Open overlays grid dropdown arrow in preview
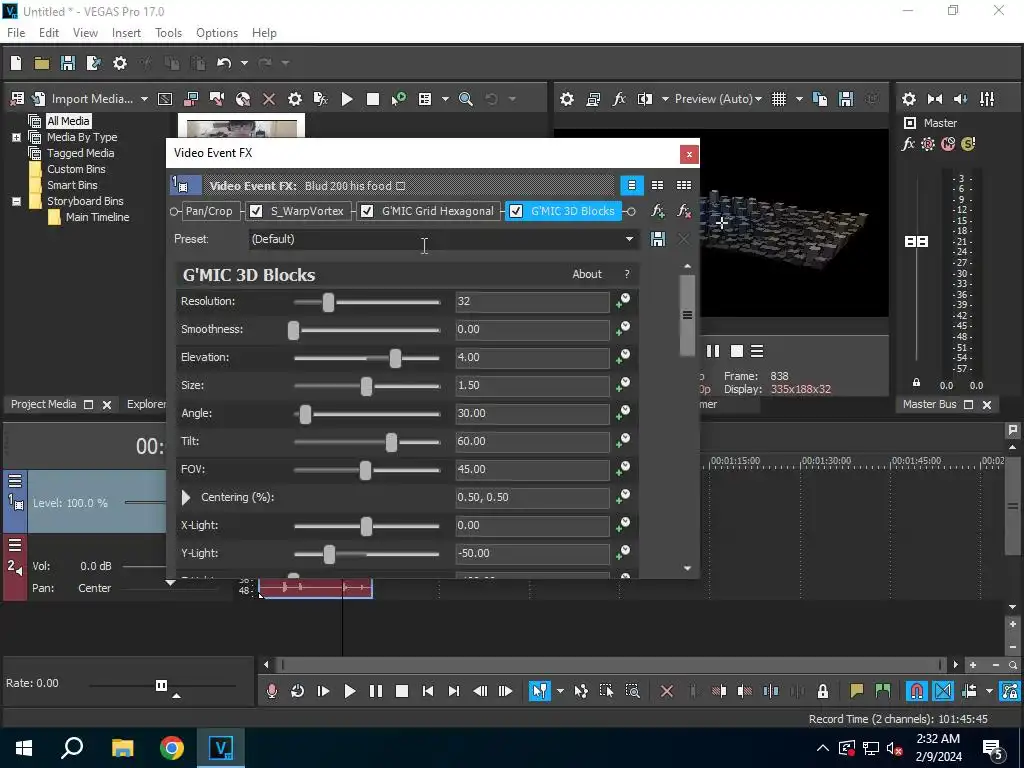The height and width of the screenshot is (768, 1024). (799, 99)
